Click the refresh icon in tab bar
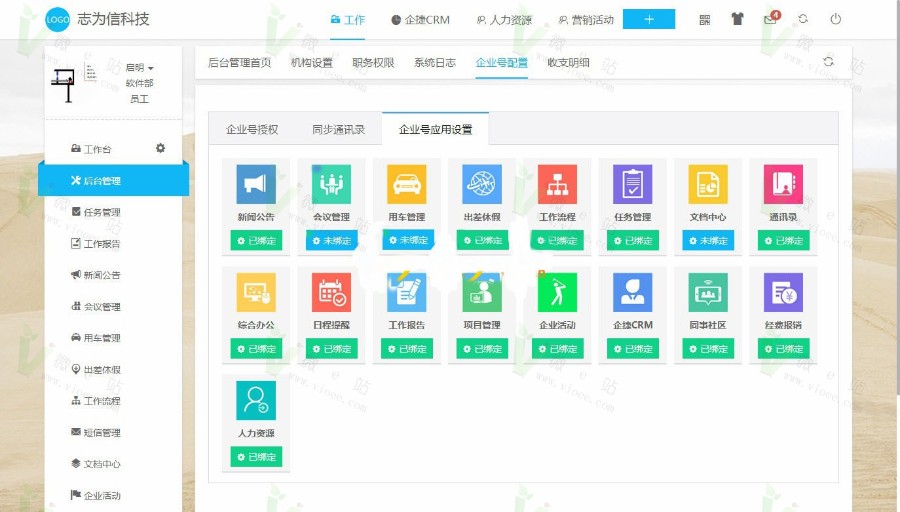The height and width of the screenshot is (512, 900). click(x=828, y=61)
